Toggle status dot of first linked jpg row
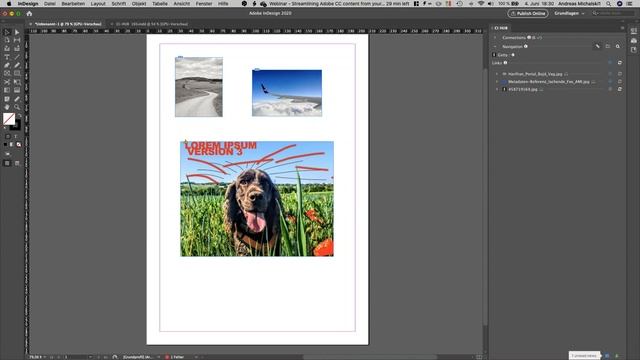The width and height of the screenshot is (640, 360). pos(610,74)
